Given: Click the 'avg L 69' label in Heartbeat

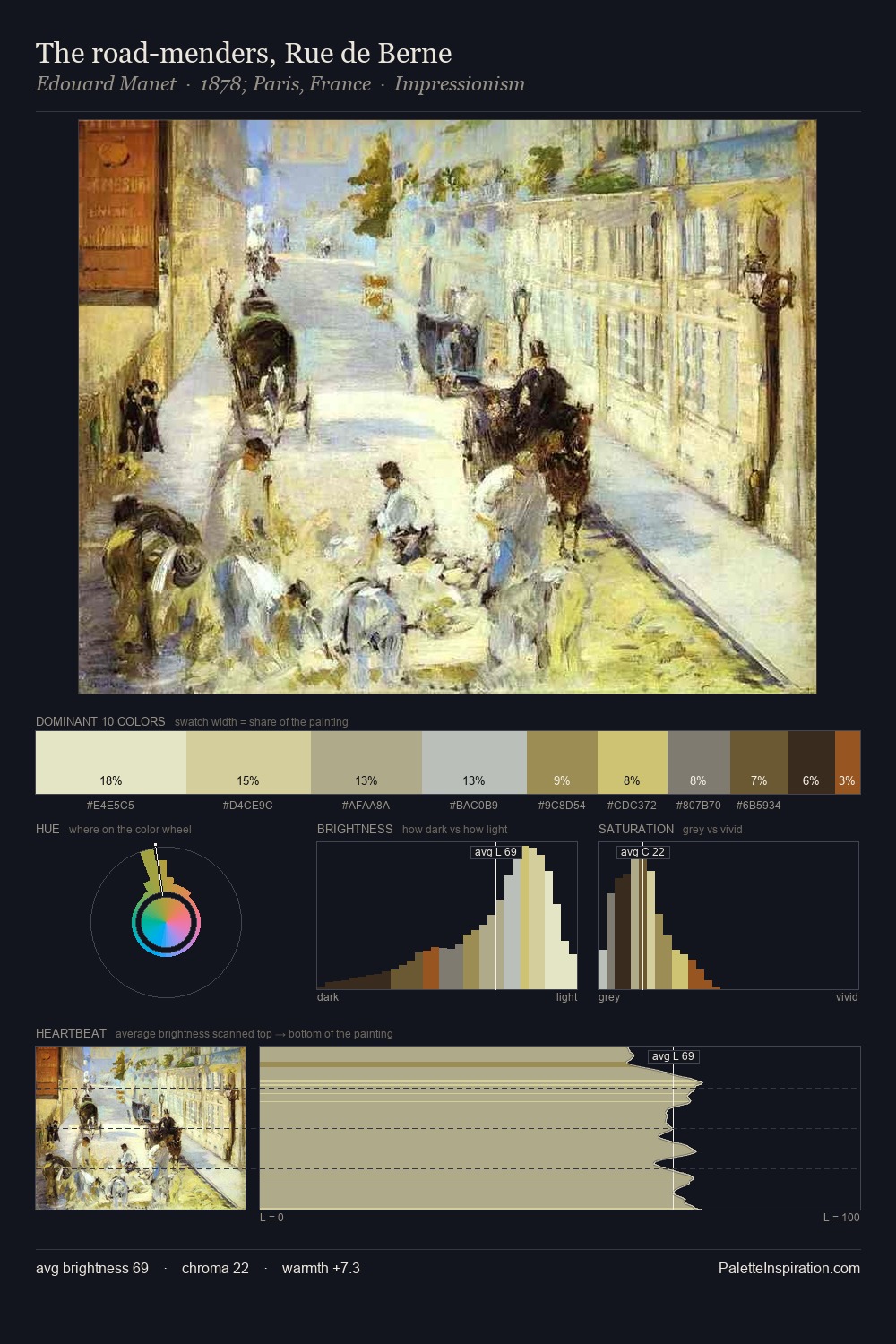Looking at the screenshot, I should tap(674, 1056).
